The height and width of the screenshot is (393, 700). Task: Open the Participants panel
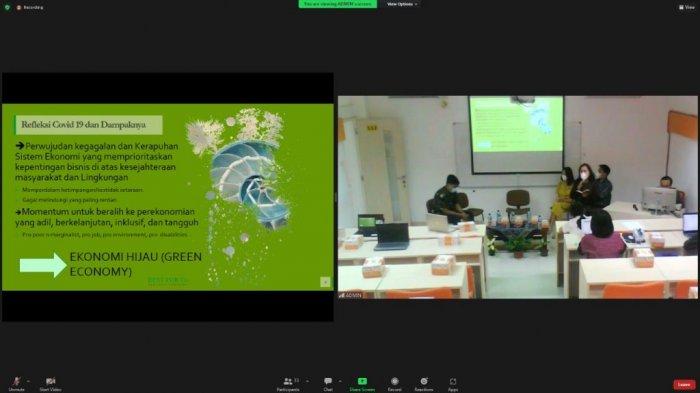point(288,384)
